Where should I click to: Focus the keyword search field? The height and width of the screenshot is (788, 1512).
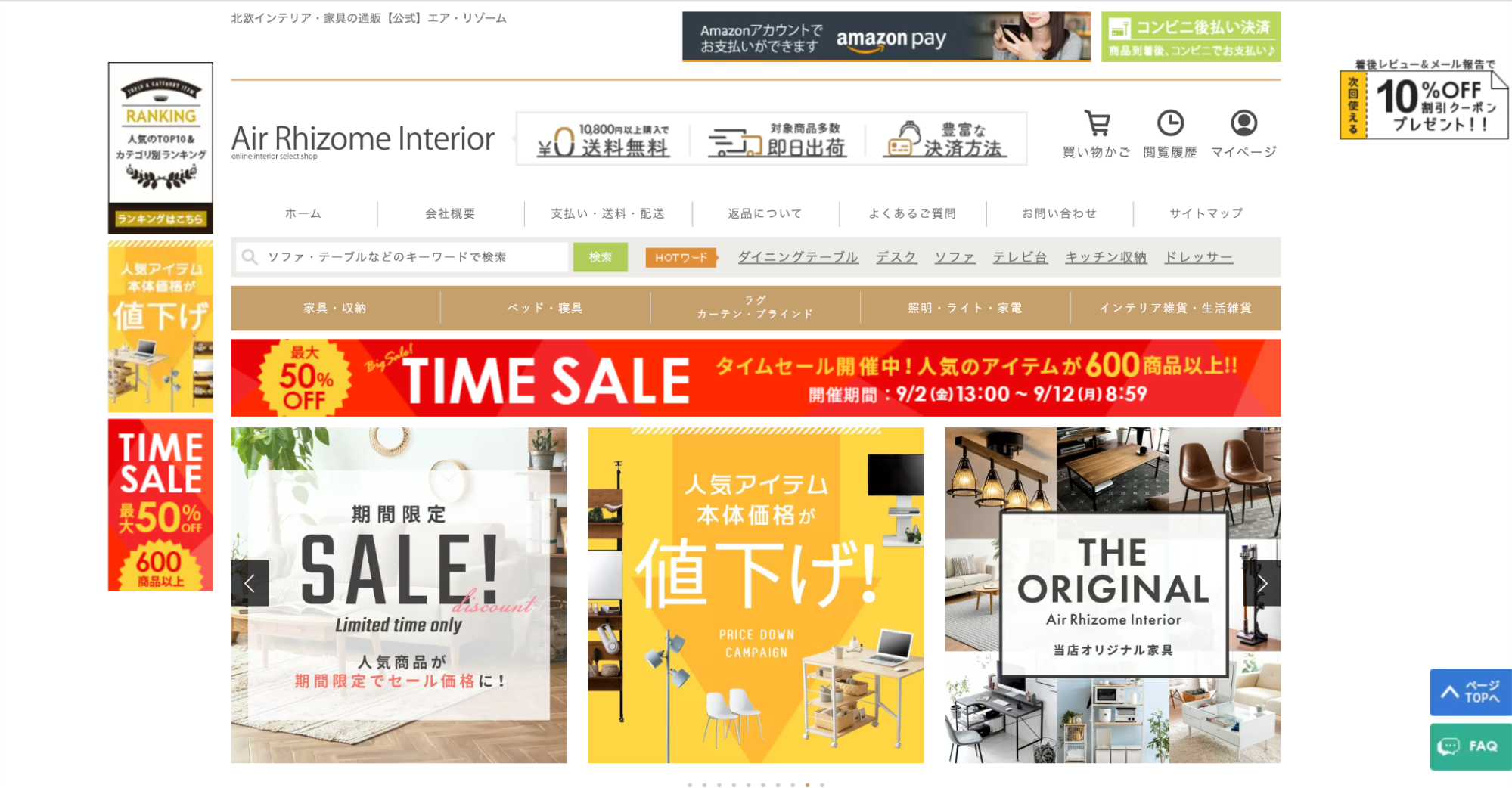pyautogui.click(x=402, y=257)
